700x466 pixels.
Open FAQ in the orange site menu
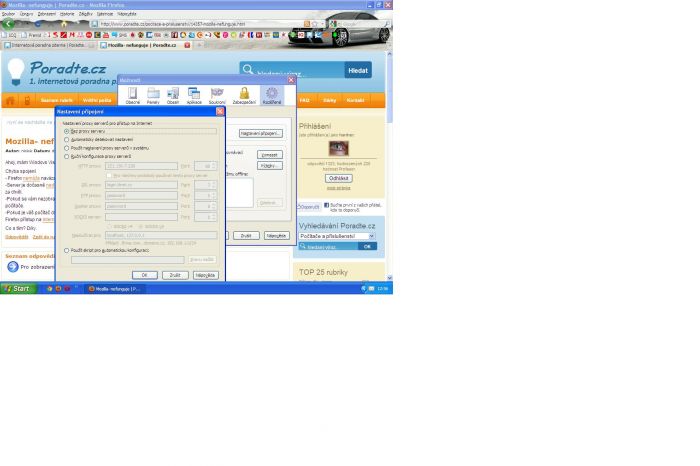coord(305,100)
